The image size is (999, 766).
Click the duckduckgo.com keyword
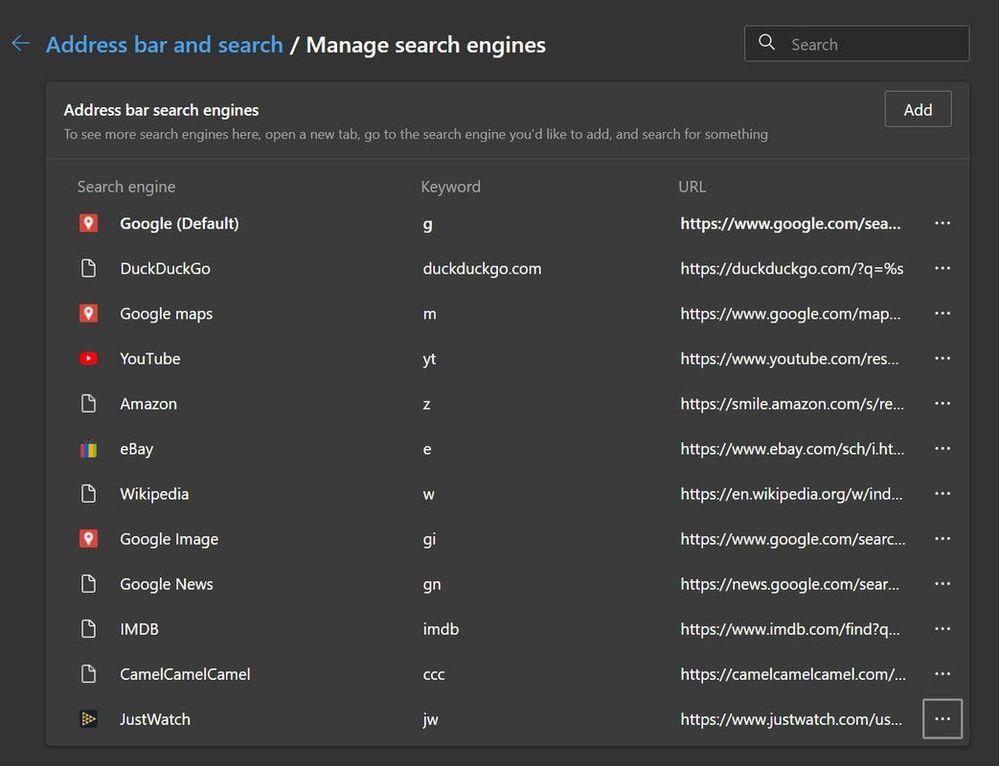[482, 269]
